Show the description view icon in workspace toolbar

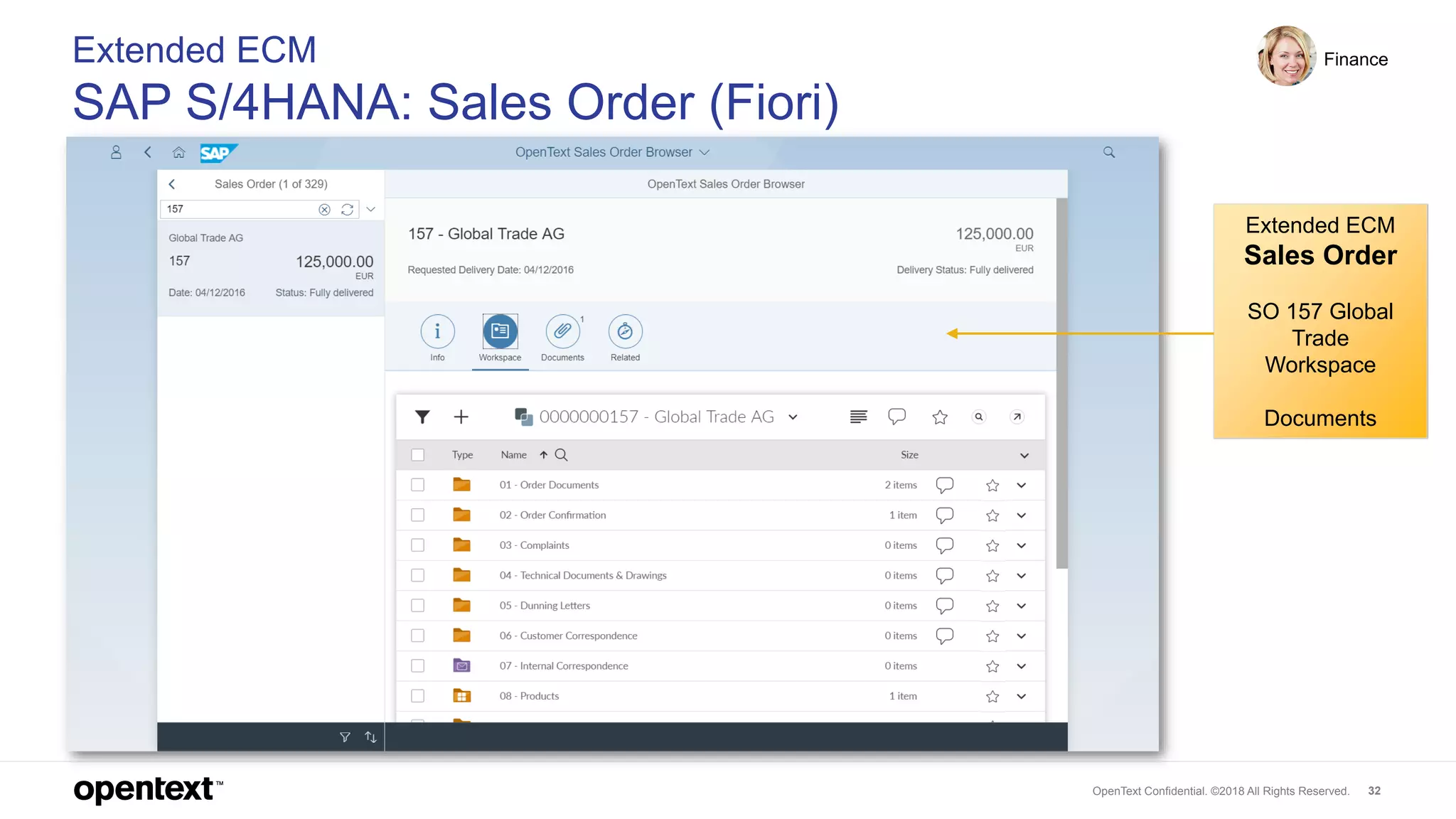pyautogui.click(x=859, y=417)
